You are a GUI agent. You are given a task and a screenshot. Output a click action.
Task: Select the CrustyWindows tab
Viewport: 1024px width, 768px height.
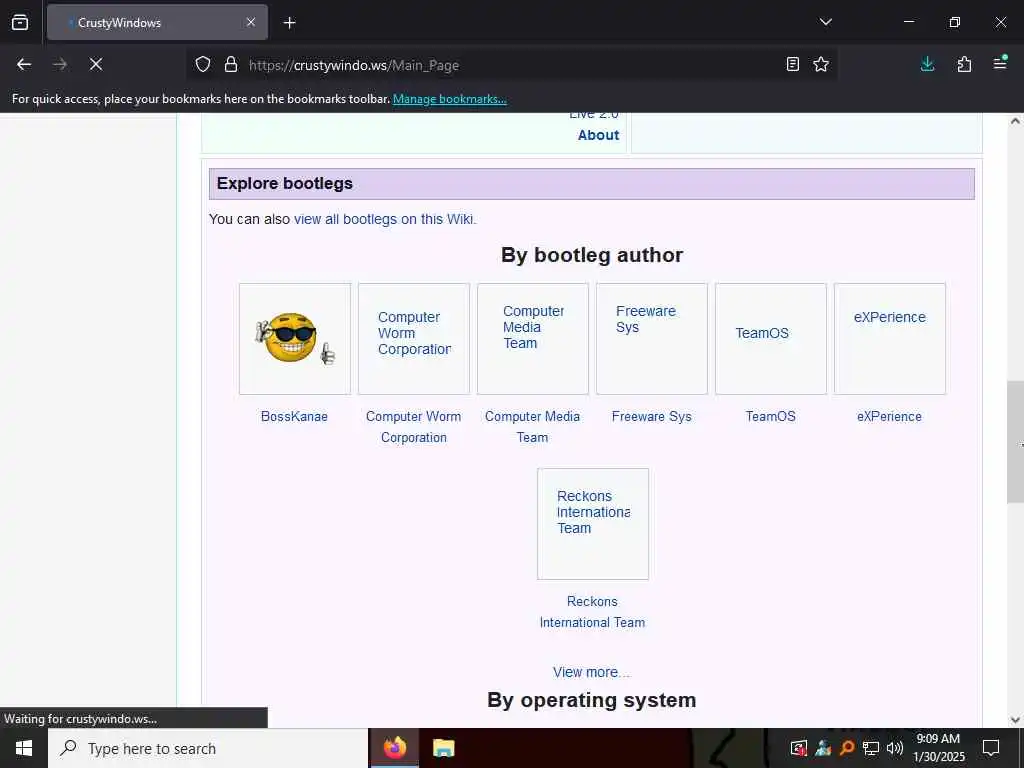pos(157,22)
